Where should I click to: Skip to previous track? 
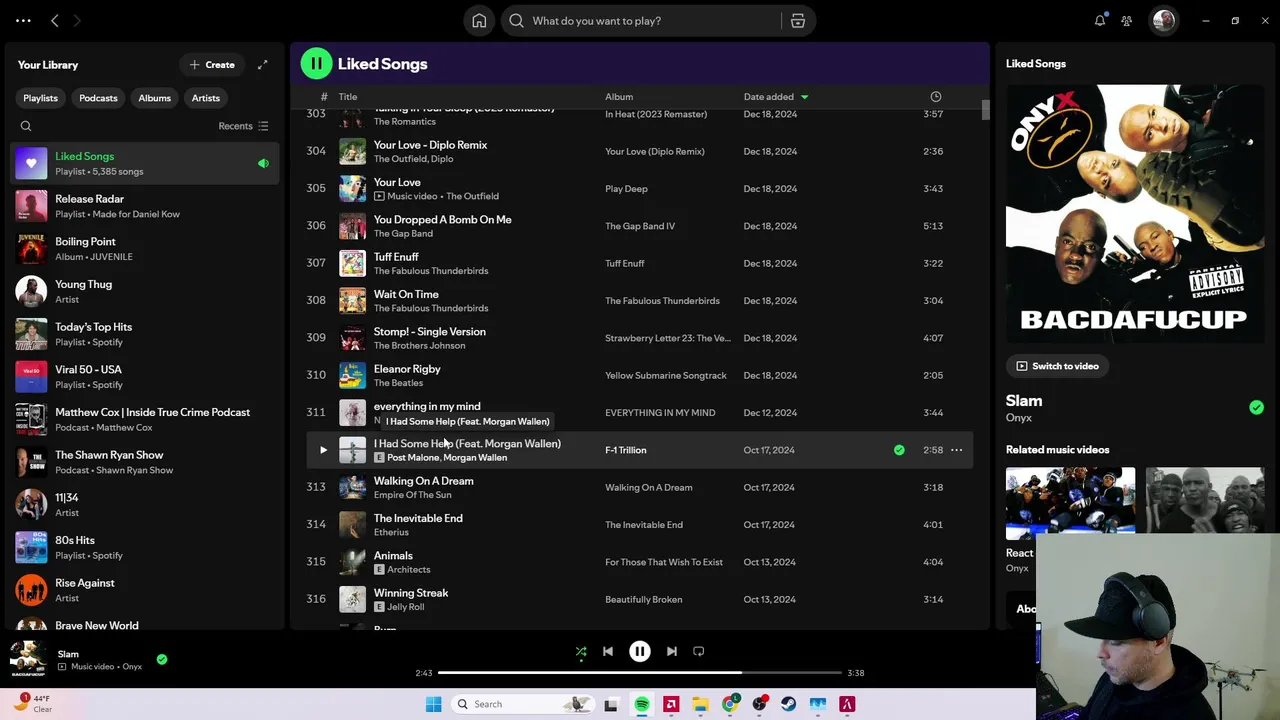(608, 652)
